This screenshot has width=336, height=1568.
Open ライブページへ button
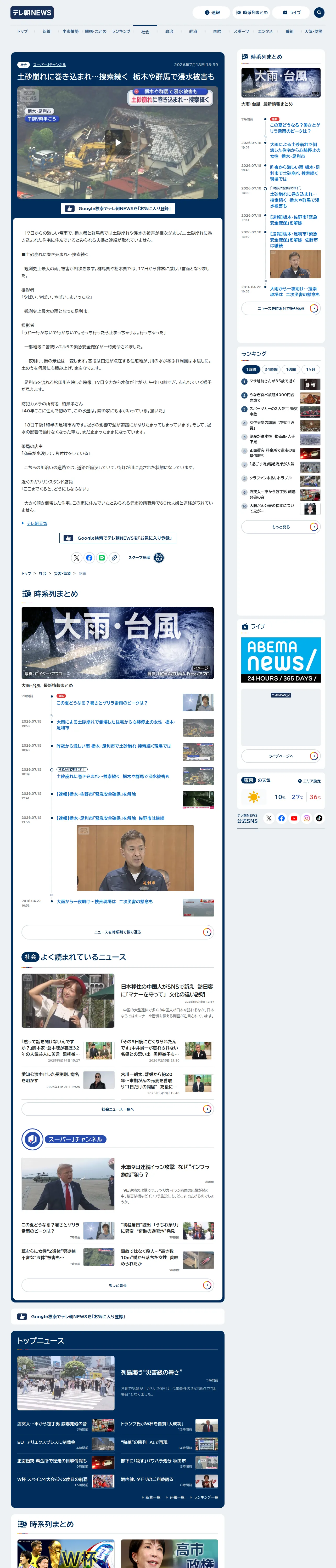pos(281,756)
